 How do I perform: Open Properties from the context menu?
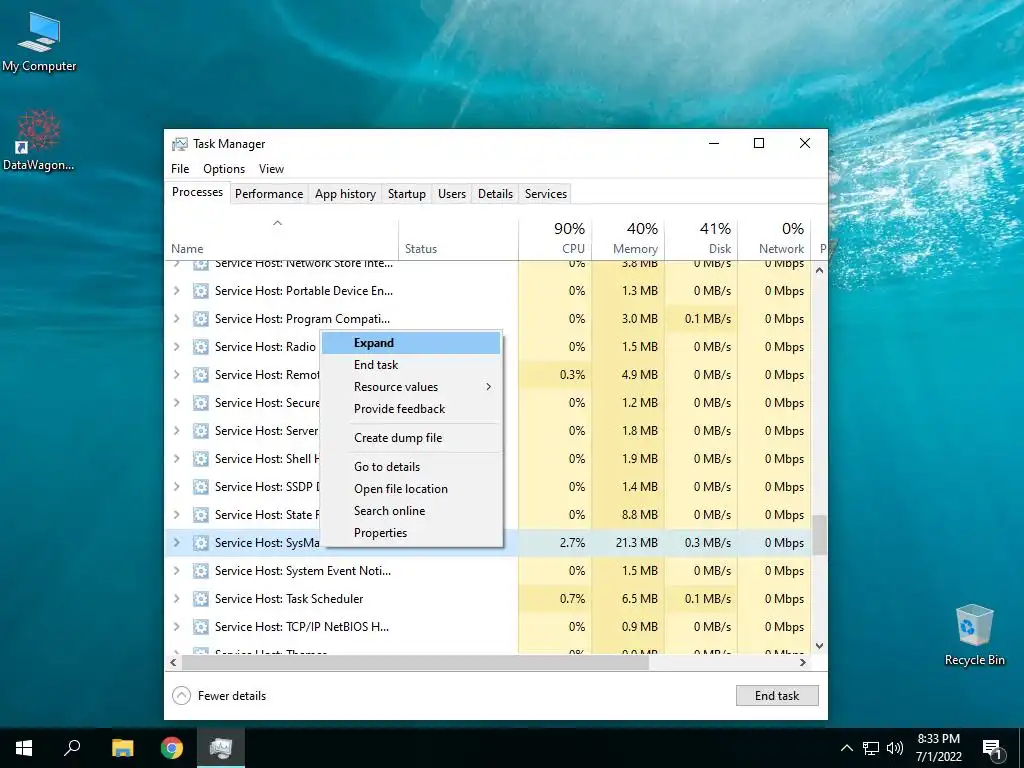coord(411,533)
